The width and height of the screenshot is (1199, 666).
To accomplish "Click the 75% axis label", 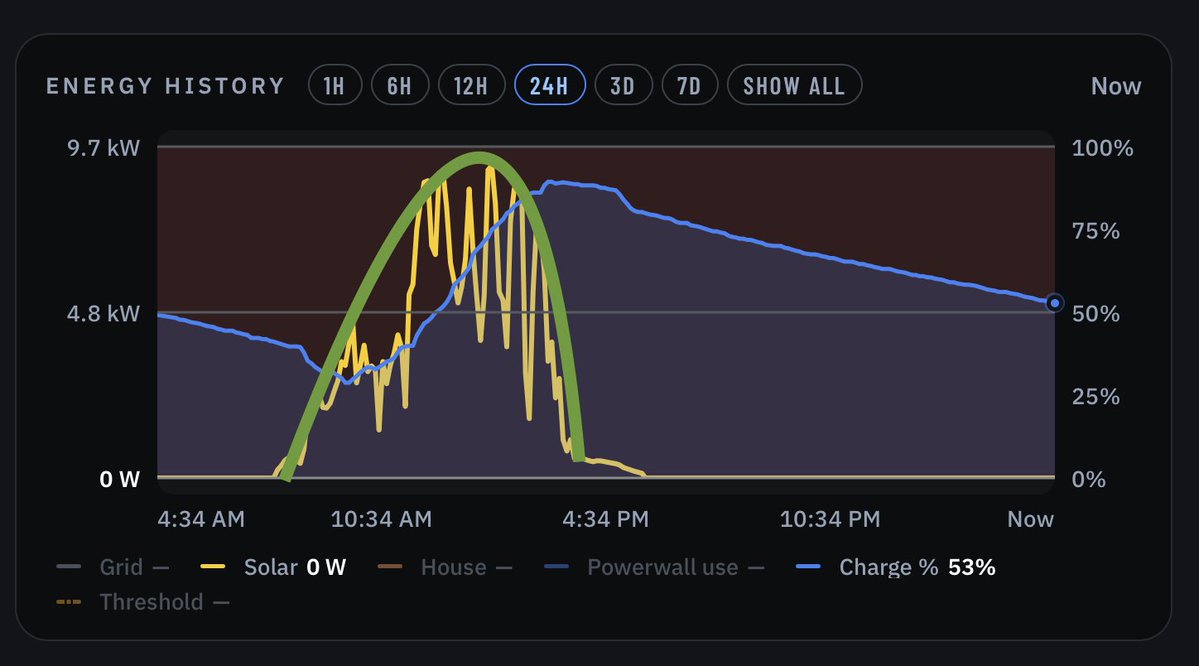I will coord(1096,231).
